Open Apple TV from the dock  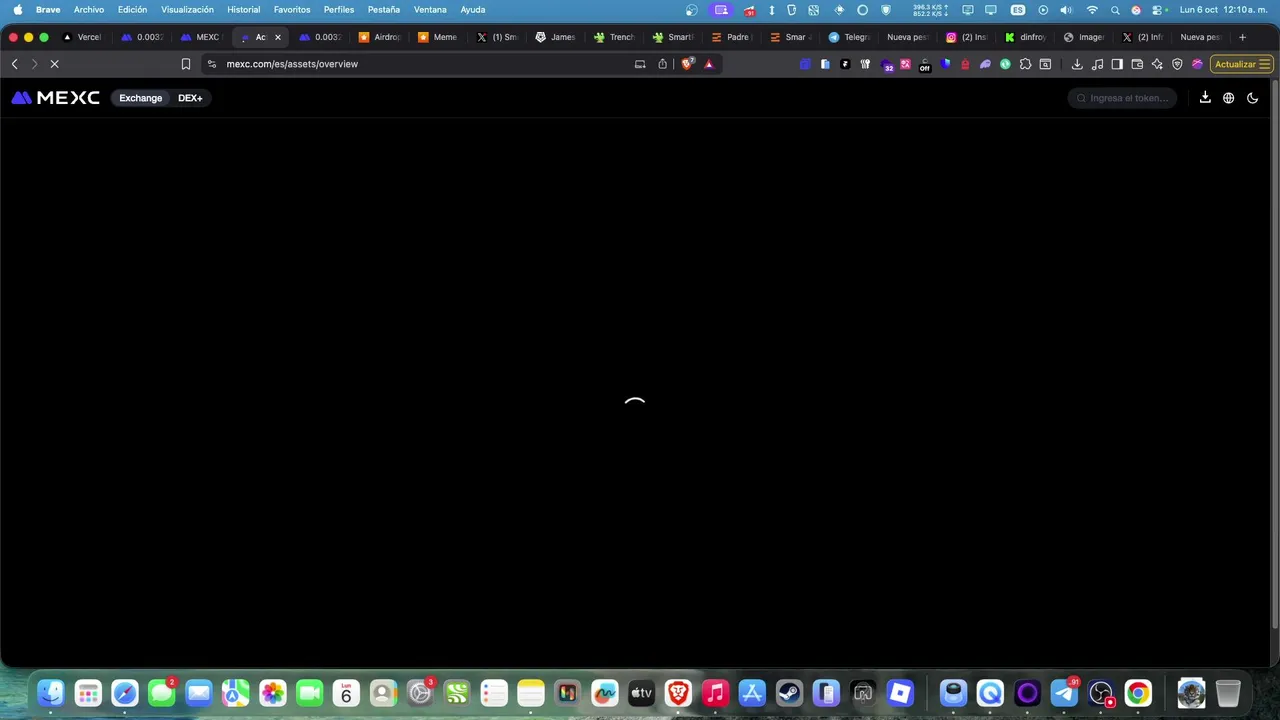pyautogui.click(x=641, y=693)
